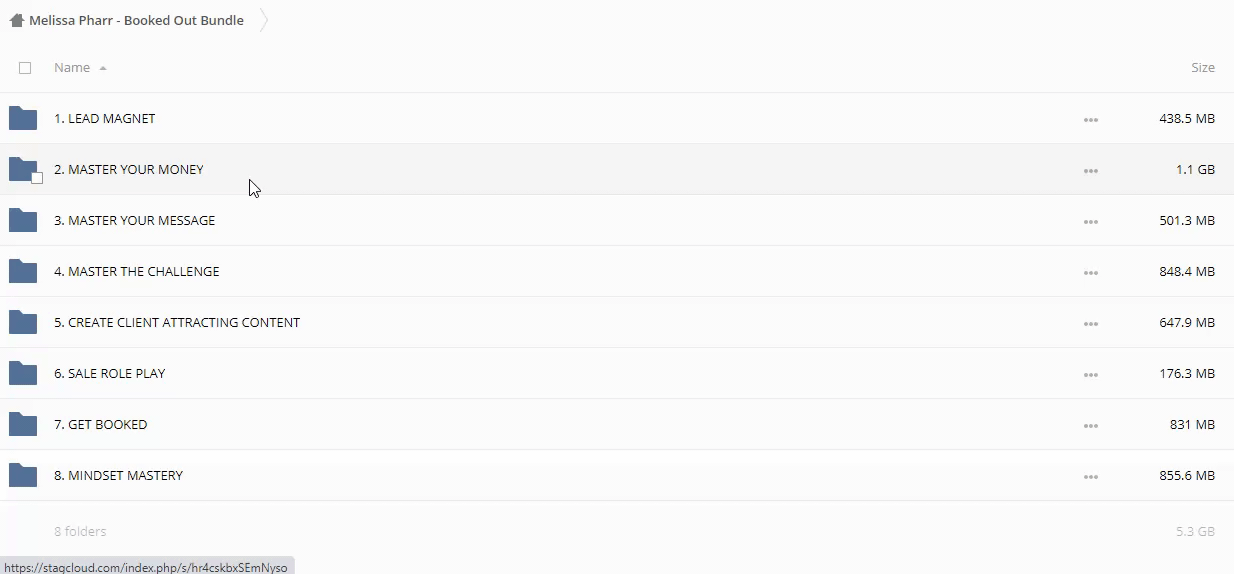Viewport: 1234px width, 574px height.
Task: Sort the list by Size column
Action: tap(1202, 68)
